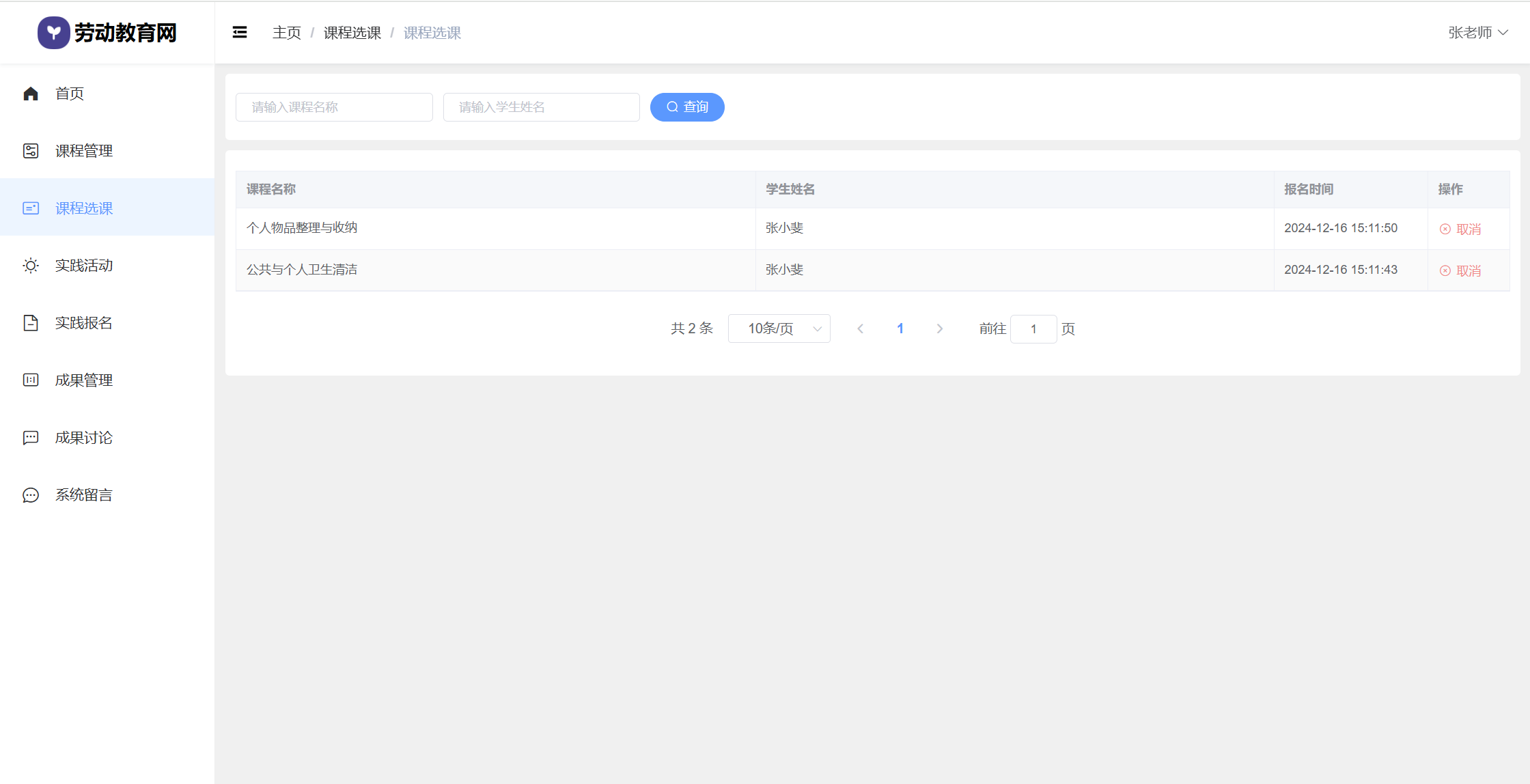This screenshot has width=1530, height=784.
Task: Click the chat bubble icon for 成果讨论
Action: click(31, 438)
